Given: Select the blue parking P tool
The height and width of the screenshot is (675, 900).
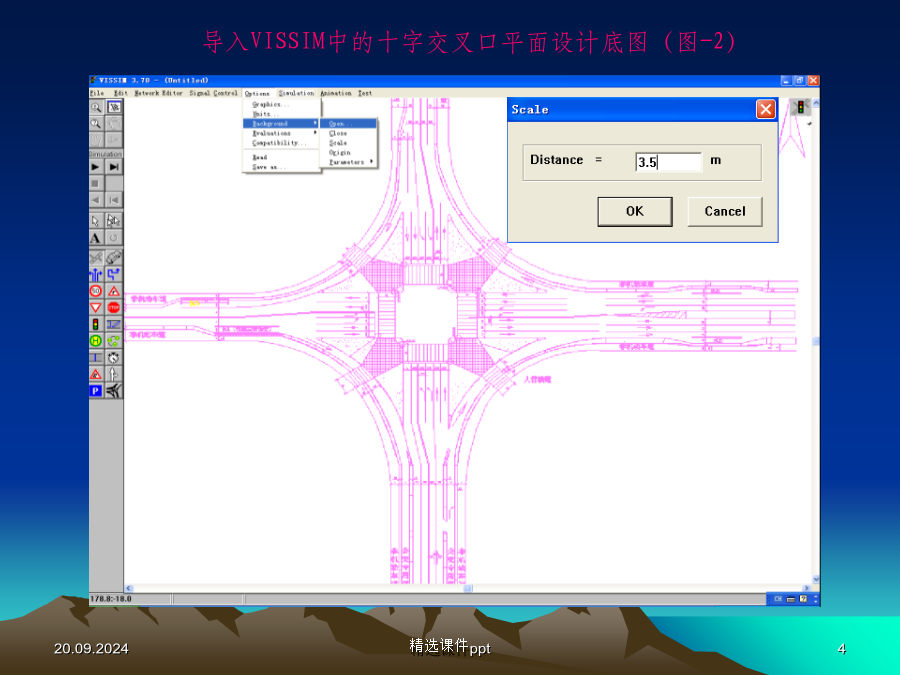Looking at the screenshot, I should tap(96, 391).
